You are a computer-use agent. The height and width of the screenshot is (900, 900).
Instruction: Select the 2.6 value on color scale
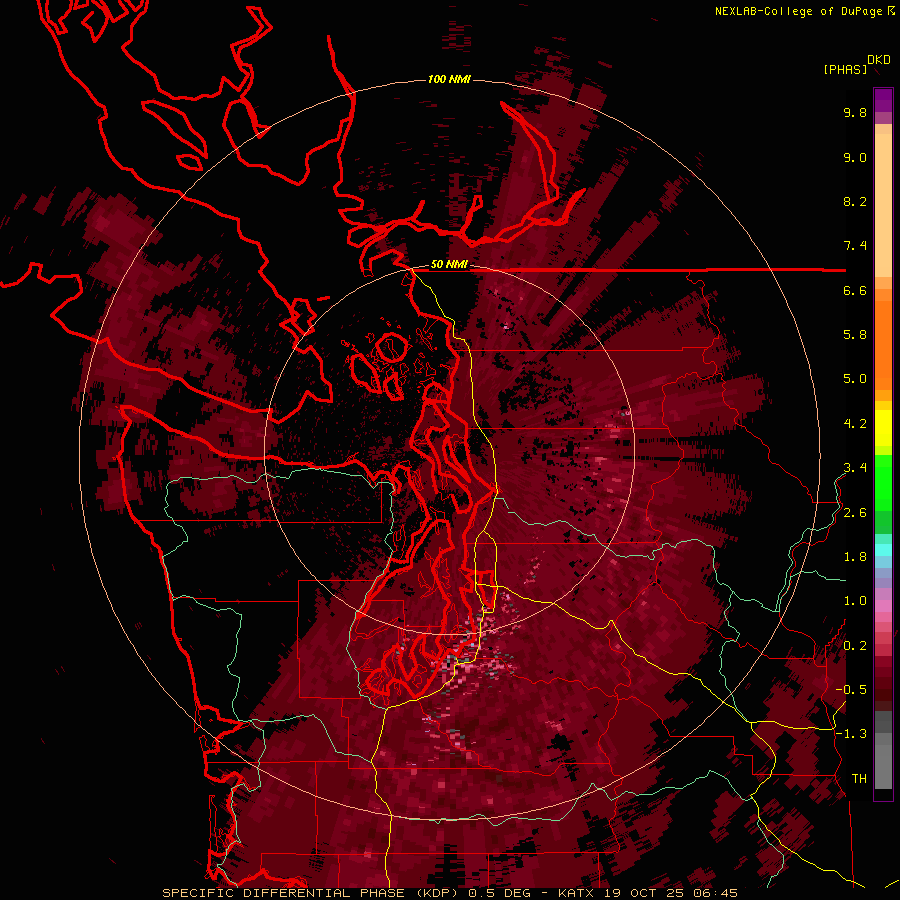click(x=855, y=513)
